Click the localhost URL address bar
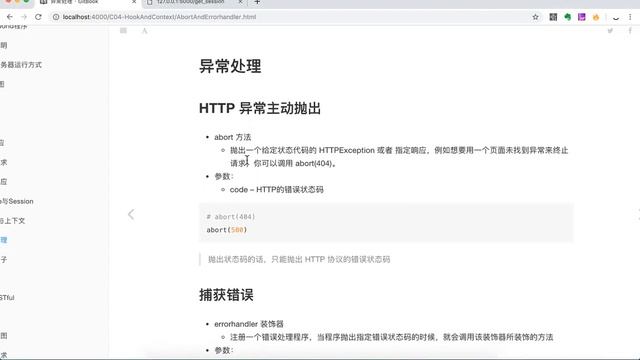Screen dimensions: 640x360 [159, 17]
